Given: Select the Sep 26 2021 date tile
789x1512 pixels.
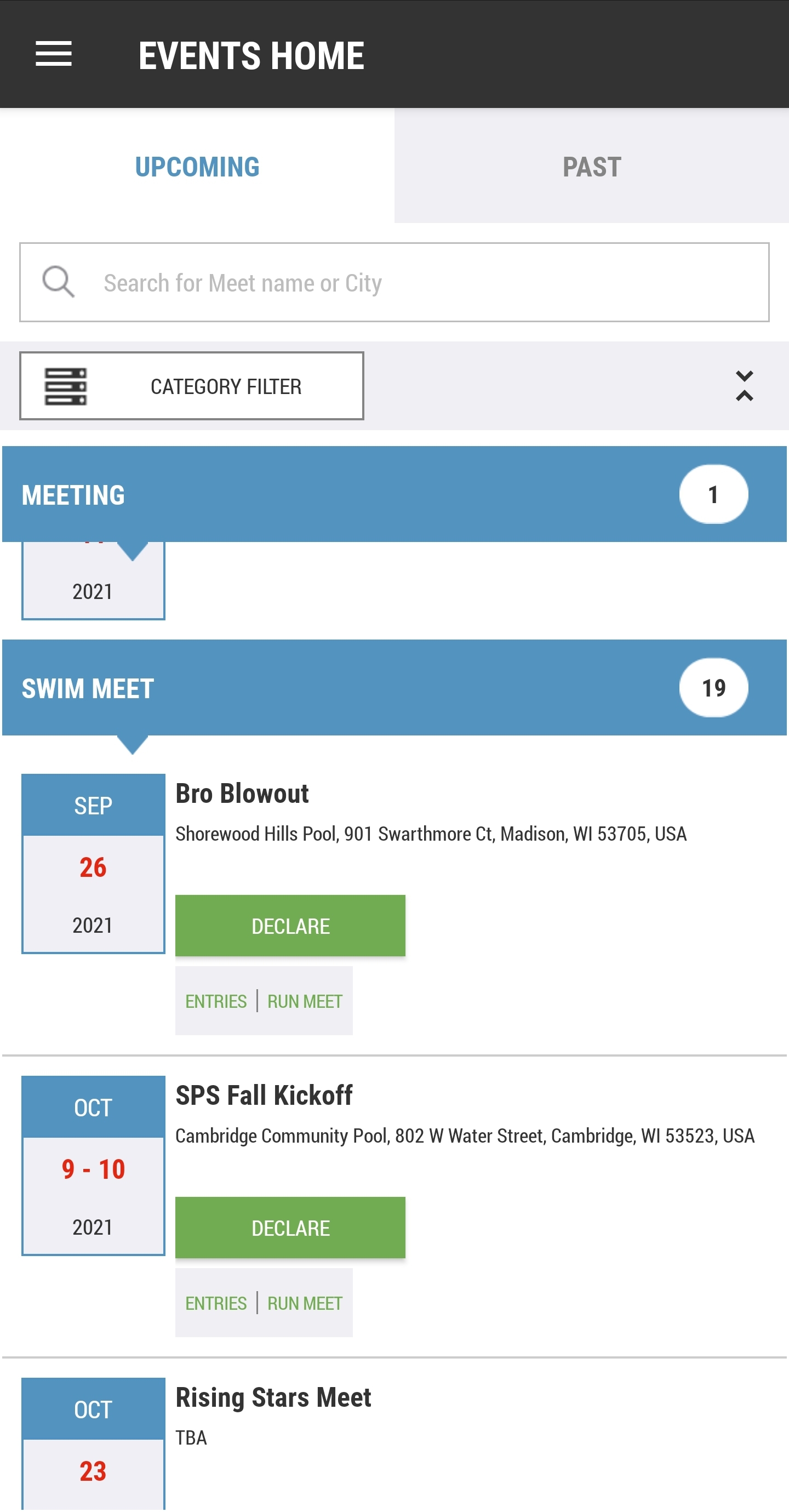Looking at the screenshot, I should 93,864.
